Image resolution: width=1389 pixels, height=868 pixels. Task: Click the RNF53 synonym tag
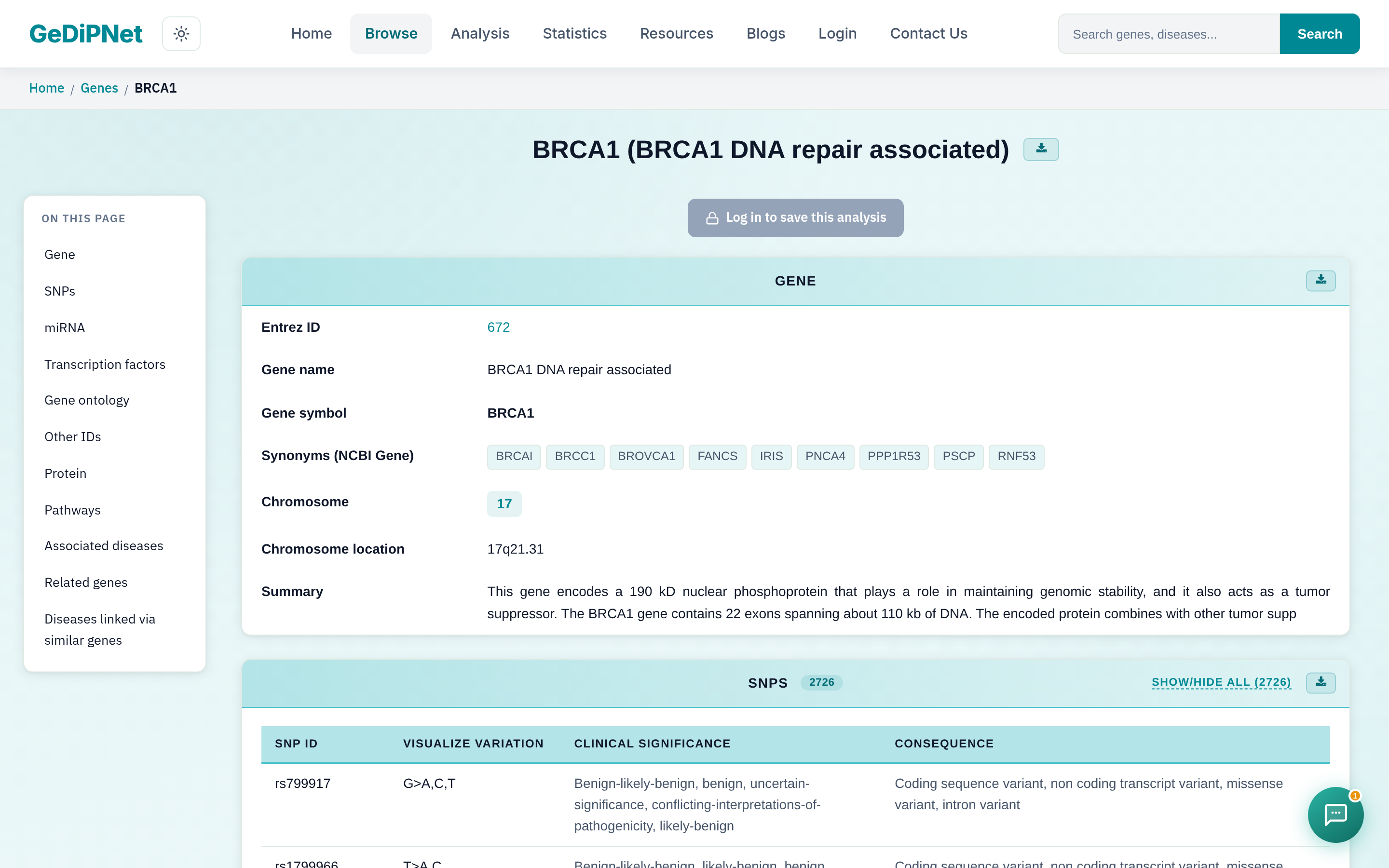(x=1016, y=456)
